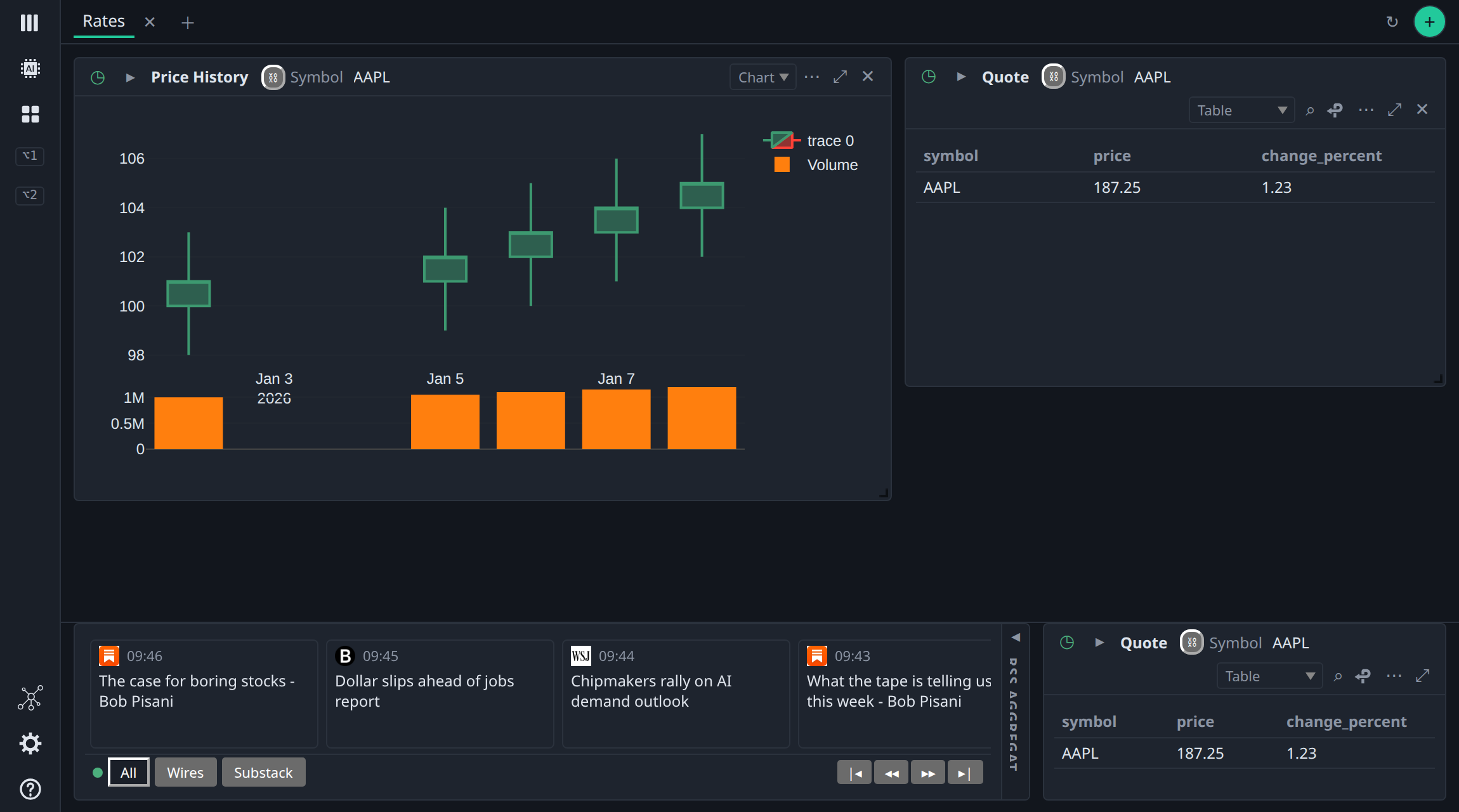This screenshot has height=812, width=1459.
Task: Toggle Price History symbol link icon
Action: 273,77
